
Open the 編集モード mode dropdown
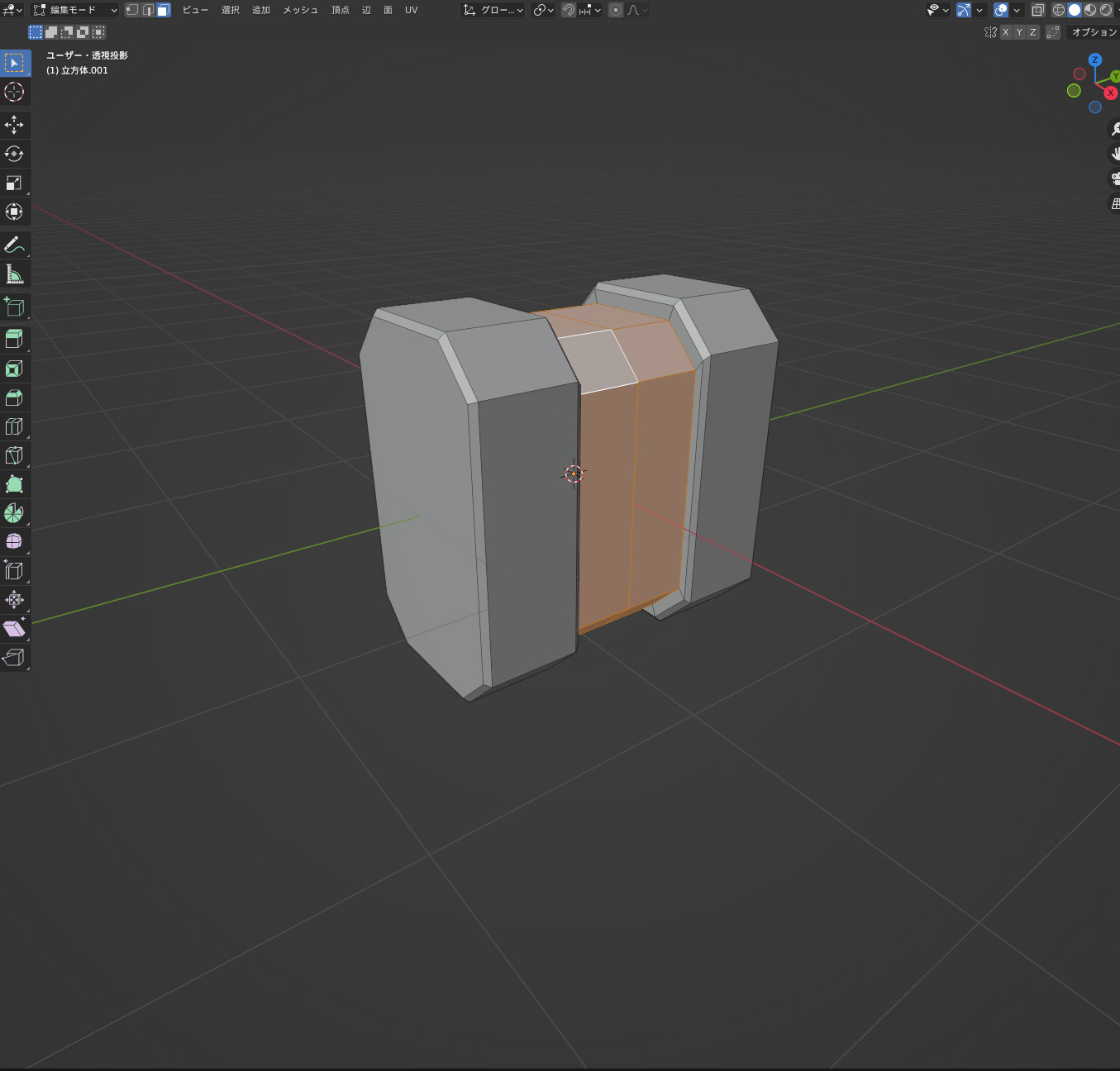tap(74, 10)
